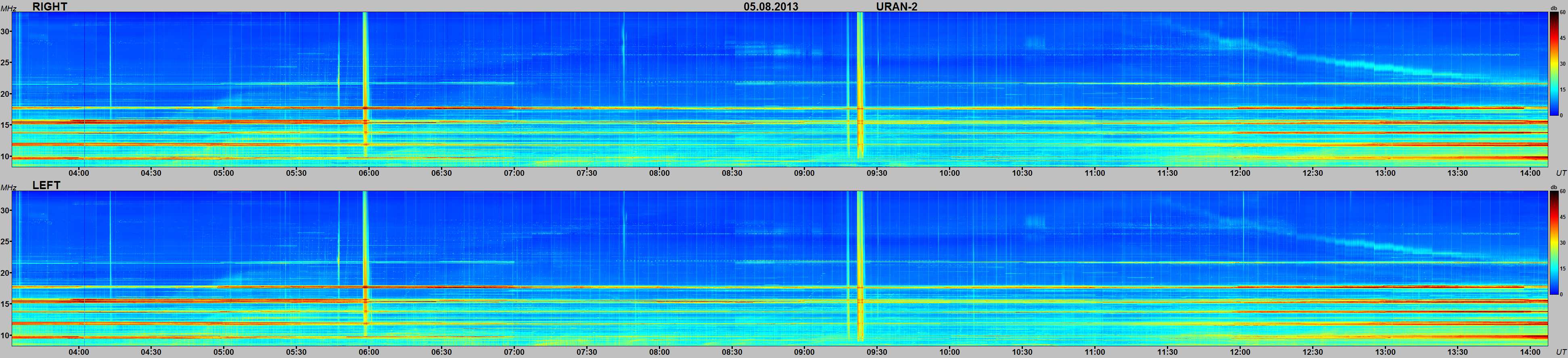Click the 30 MHz tick of LEFT panel
The width and height of the screenshot is (1568, 358).
tap(6, 210)
